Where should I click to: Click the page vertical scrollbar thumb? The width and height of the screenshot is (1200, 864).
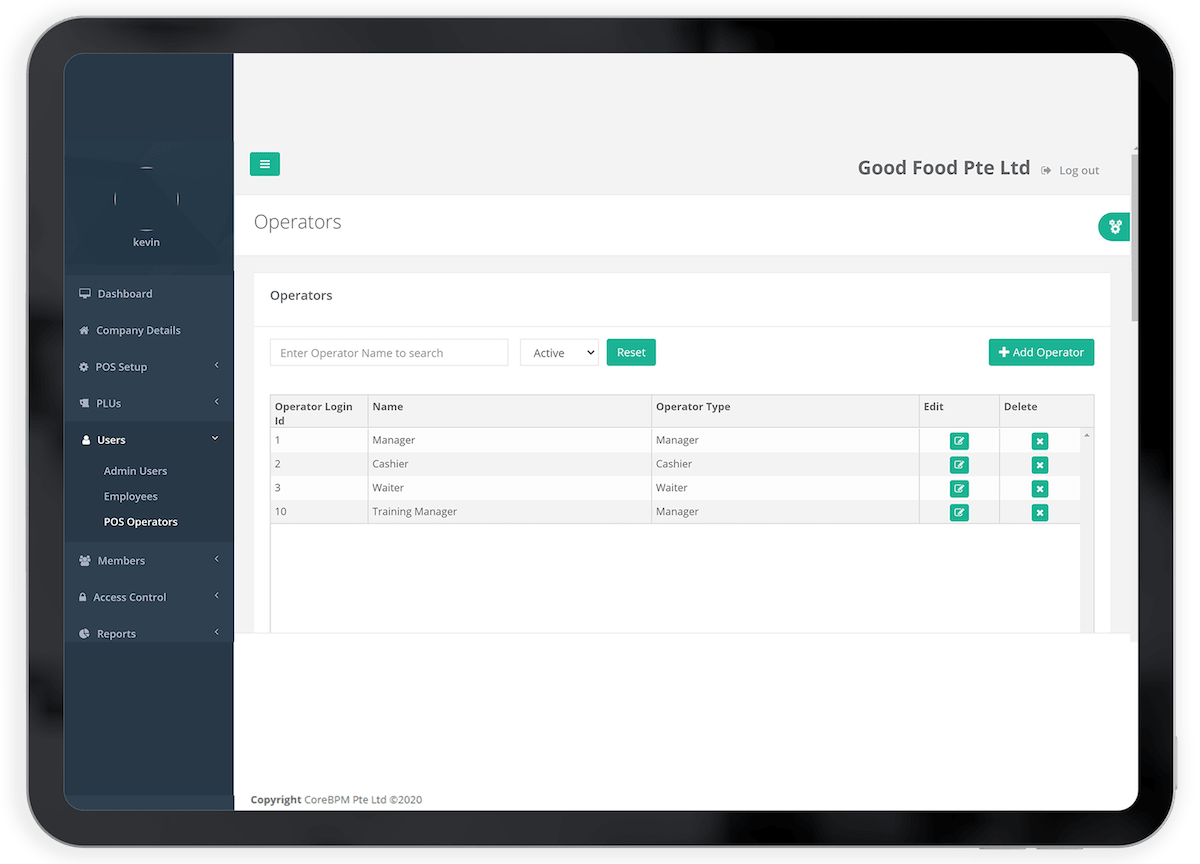click(1134, 236)
